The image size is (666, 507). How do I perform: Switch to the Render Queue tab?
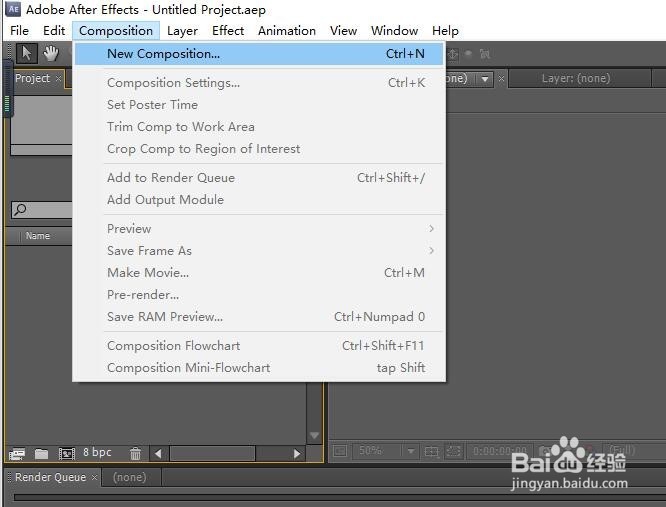(51, 477)
